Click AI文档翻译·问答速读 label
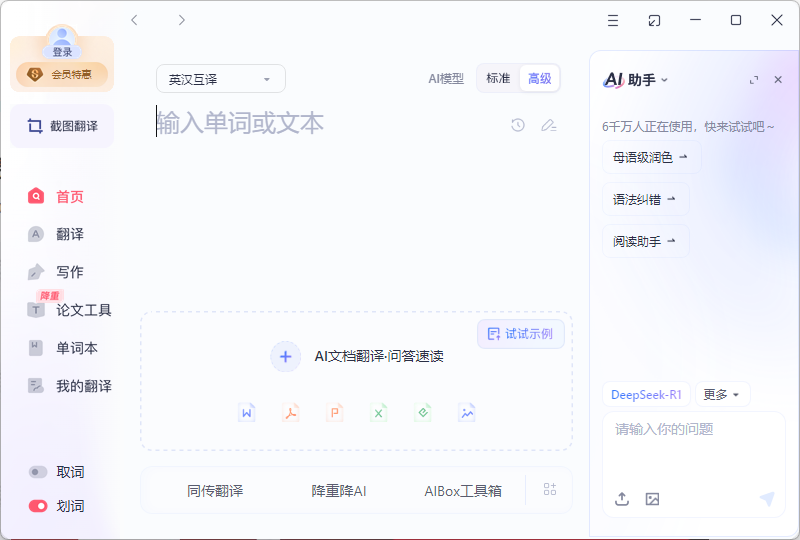 click(379, 356)
